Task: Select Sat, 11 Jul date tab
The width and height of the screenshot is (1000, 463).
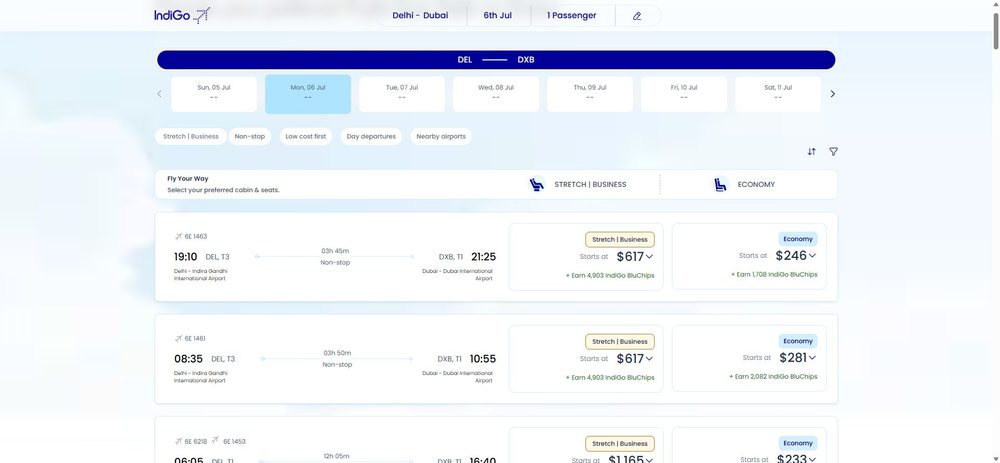Action: click(778, 94)
